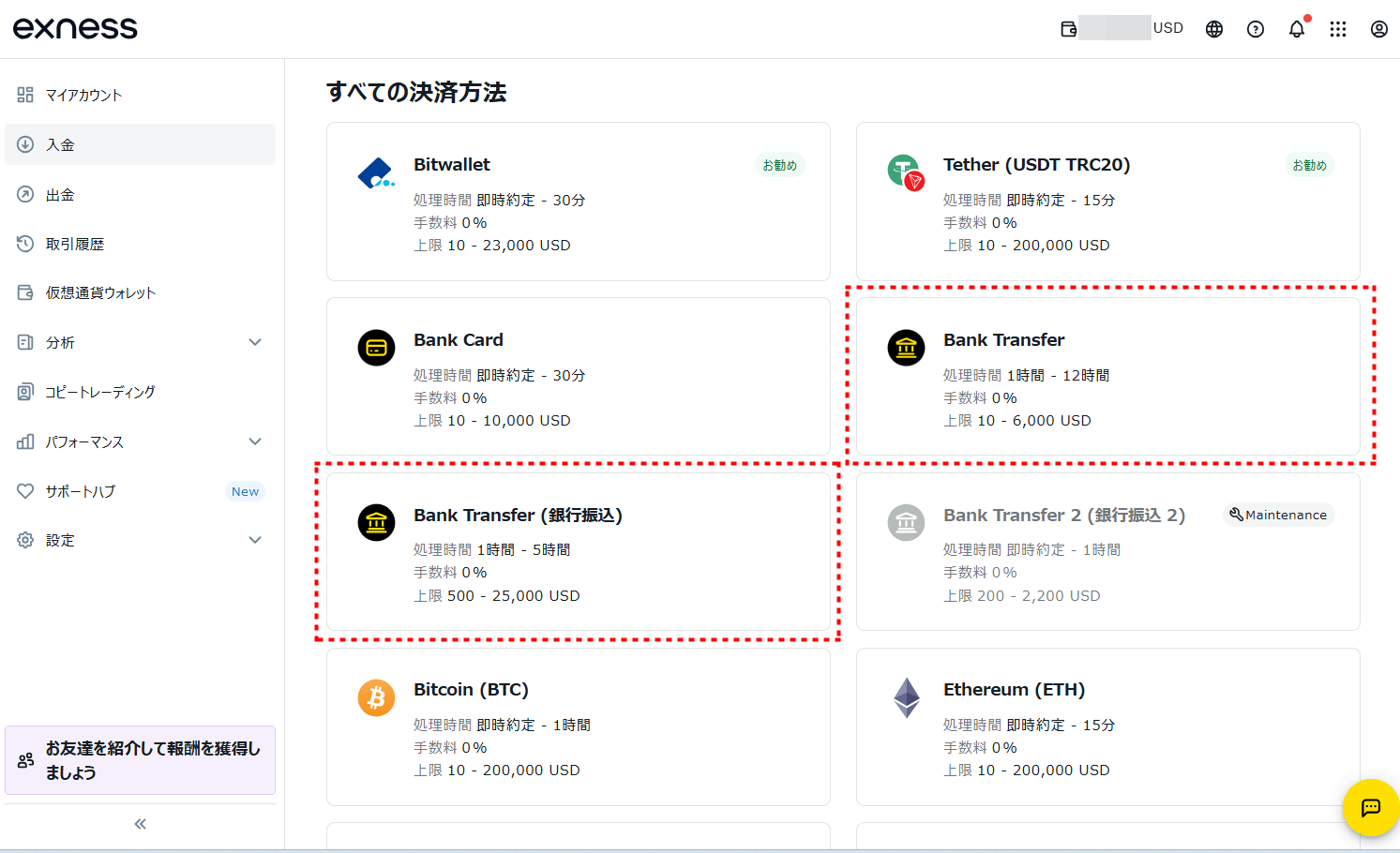Open 取引履歴 in the sidebar
1400x853 pixels.
(140, 244)
